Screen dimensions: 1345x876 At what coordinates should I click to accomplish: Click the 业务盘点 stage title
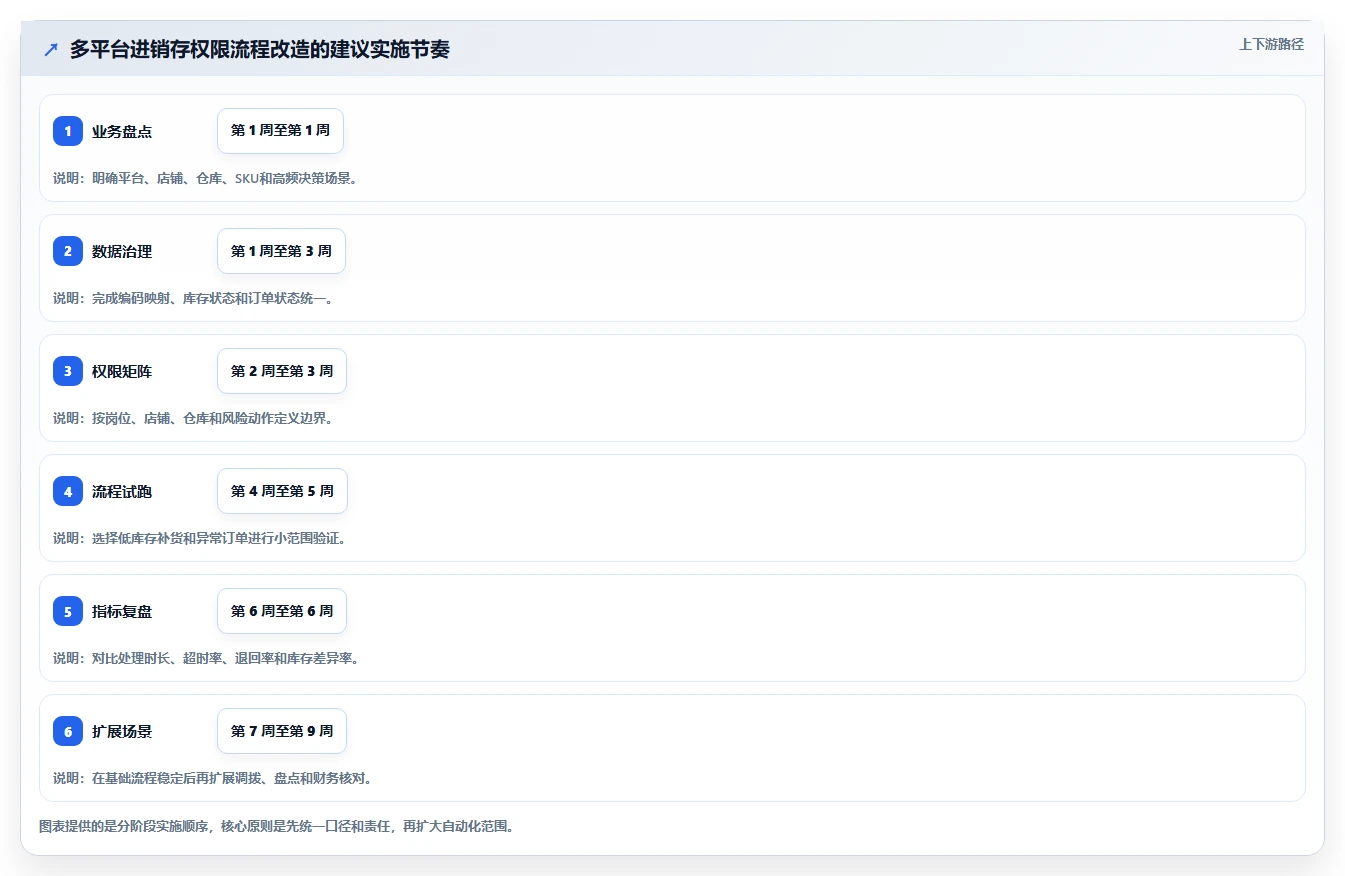(x=122, y=131)
